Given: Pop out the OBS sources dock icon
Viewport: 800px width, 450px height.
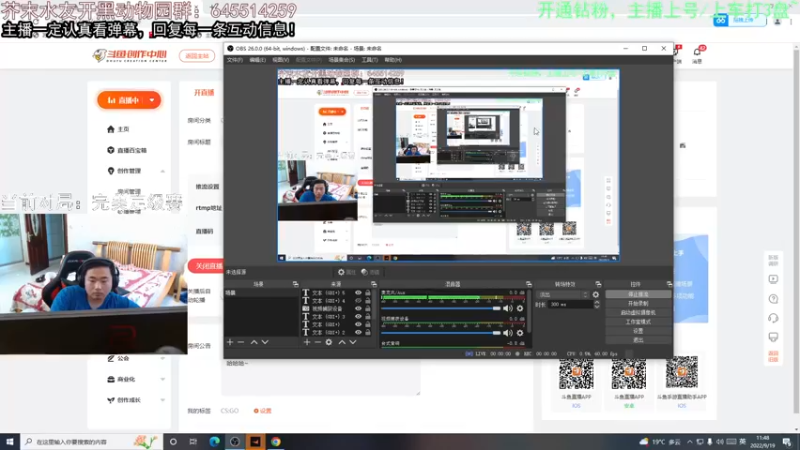Looking at the screenshot, I should (374, 284).
